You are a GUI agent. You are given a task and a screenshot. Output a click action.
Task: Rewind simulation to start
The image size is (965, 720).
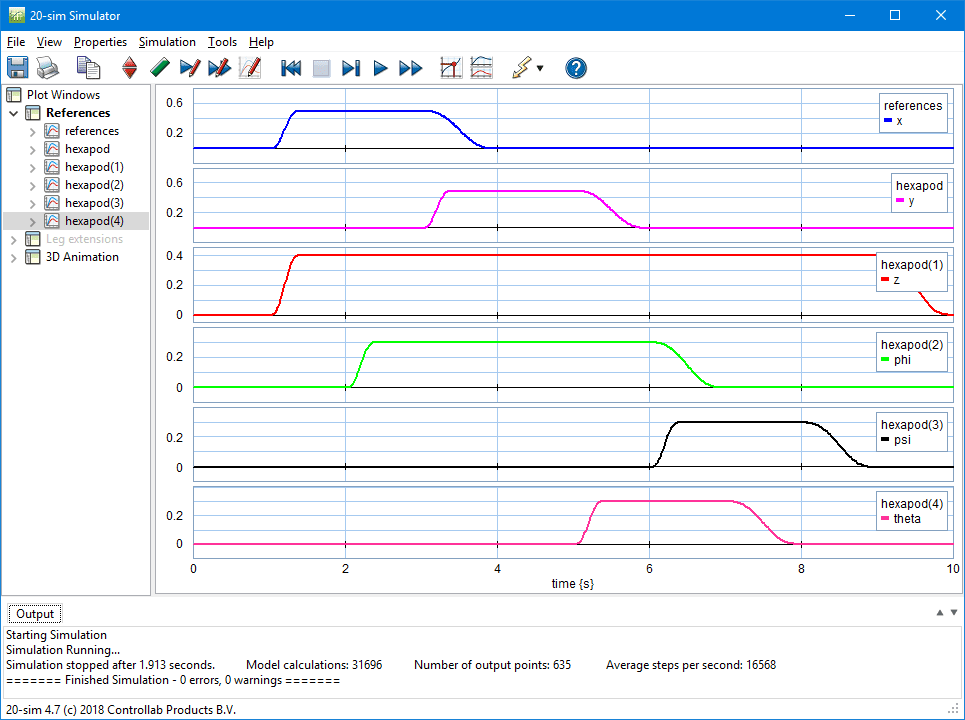click(291, 68)
